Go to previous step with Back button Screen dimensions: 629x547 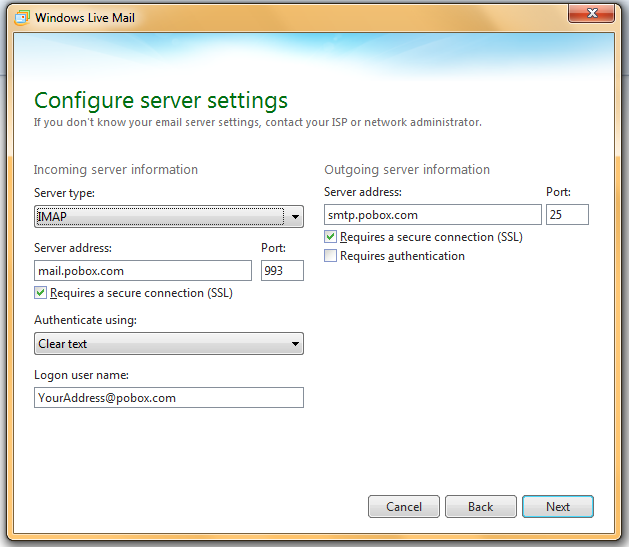481,506
